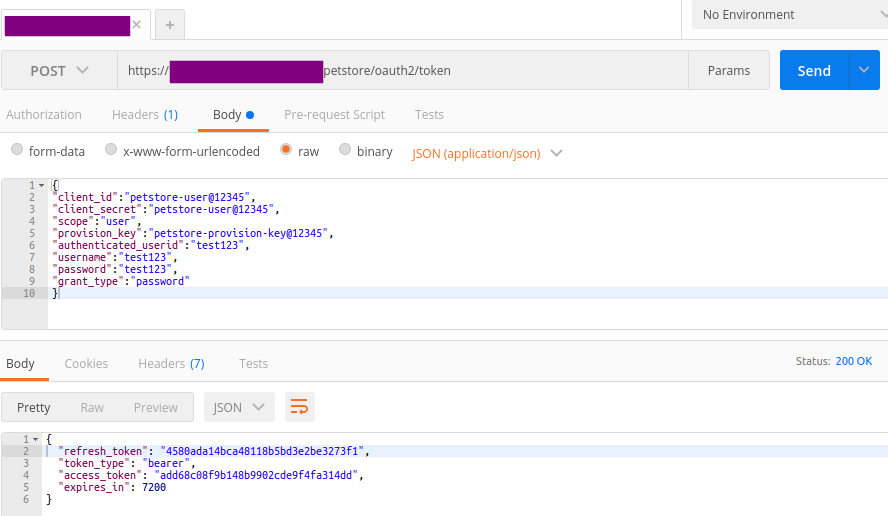
Task: Click the Send button
Action: pyautogui.click(x=814, y=71)
